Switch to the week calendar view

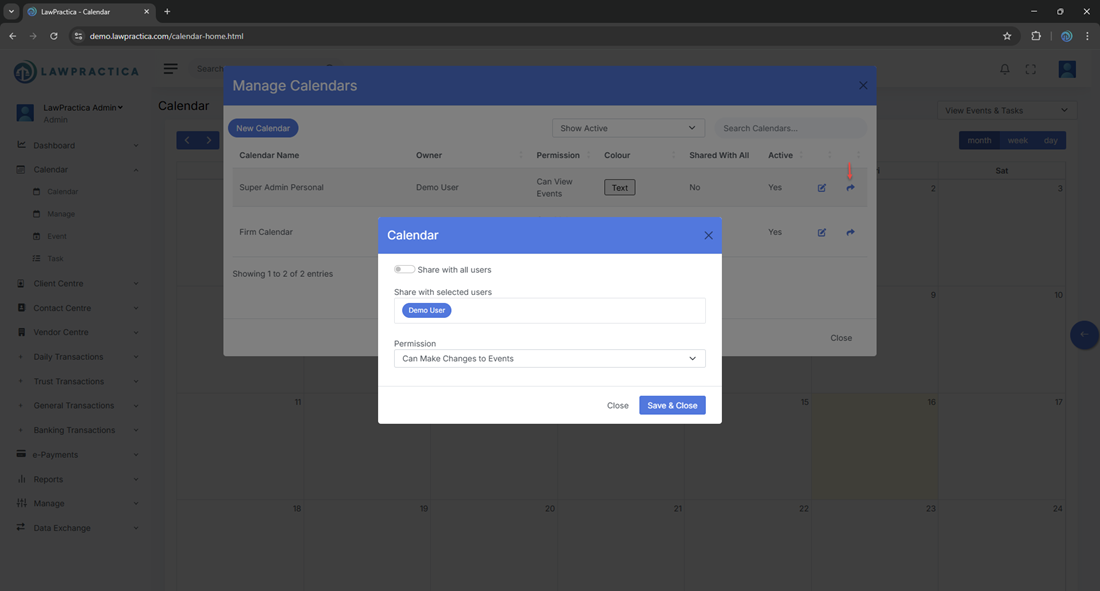pyautogui.click(x=1017, y=140)
